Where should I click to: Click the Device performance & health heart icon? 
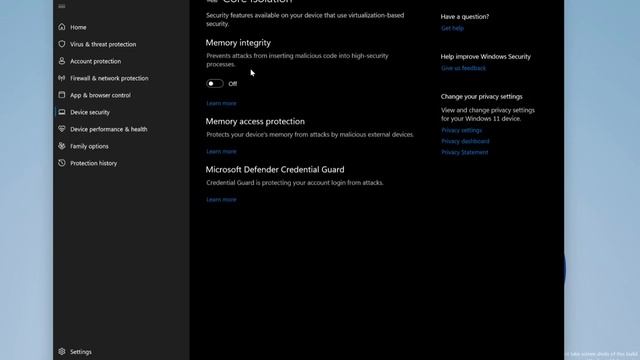coord(62,129)
